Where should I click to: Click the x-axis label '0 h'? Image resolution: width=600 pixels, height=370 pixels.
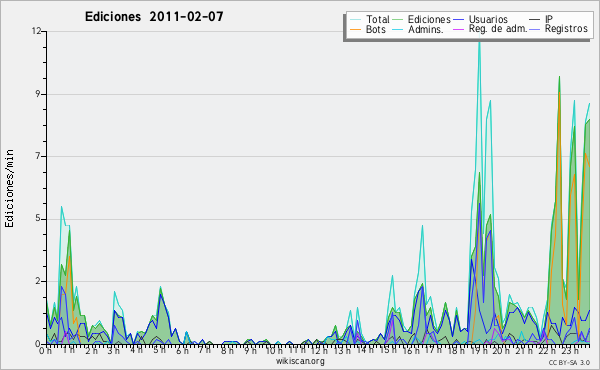tap(46, 350)
